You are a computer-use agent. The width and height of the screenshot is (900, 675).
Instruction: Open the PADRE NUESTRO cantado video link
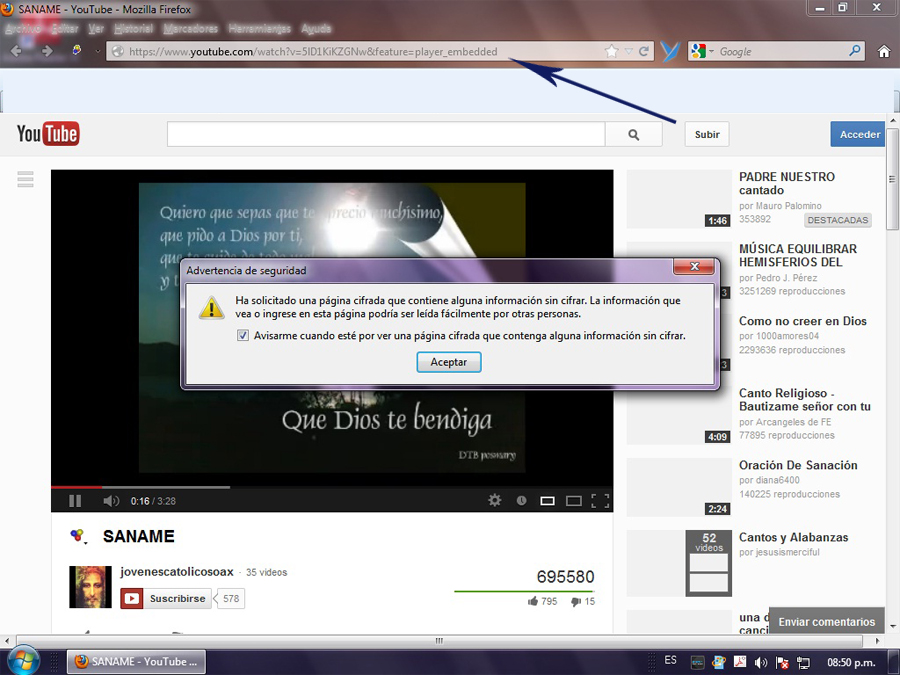(786, 183)
